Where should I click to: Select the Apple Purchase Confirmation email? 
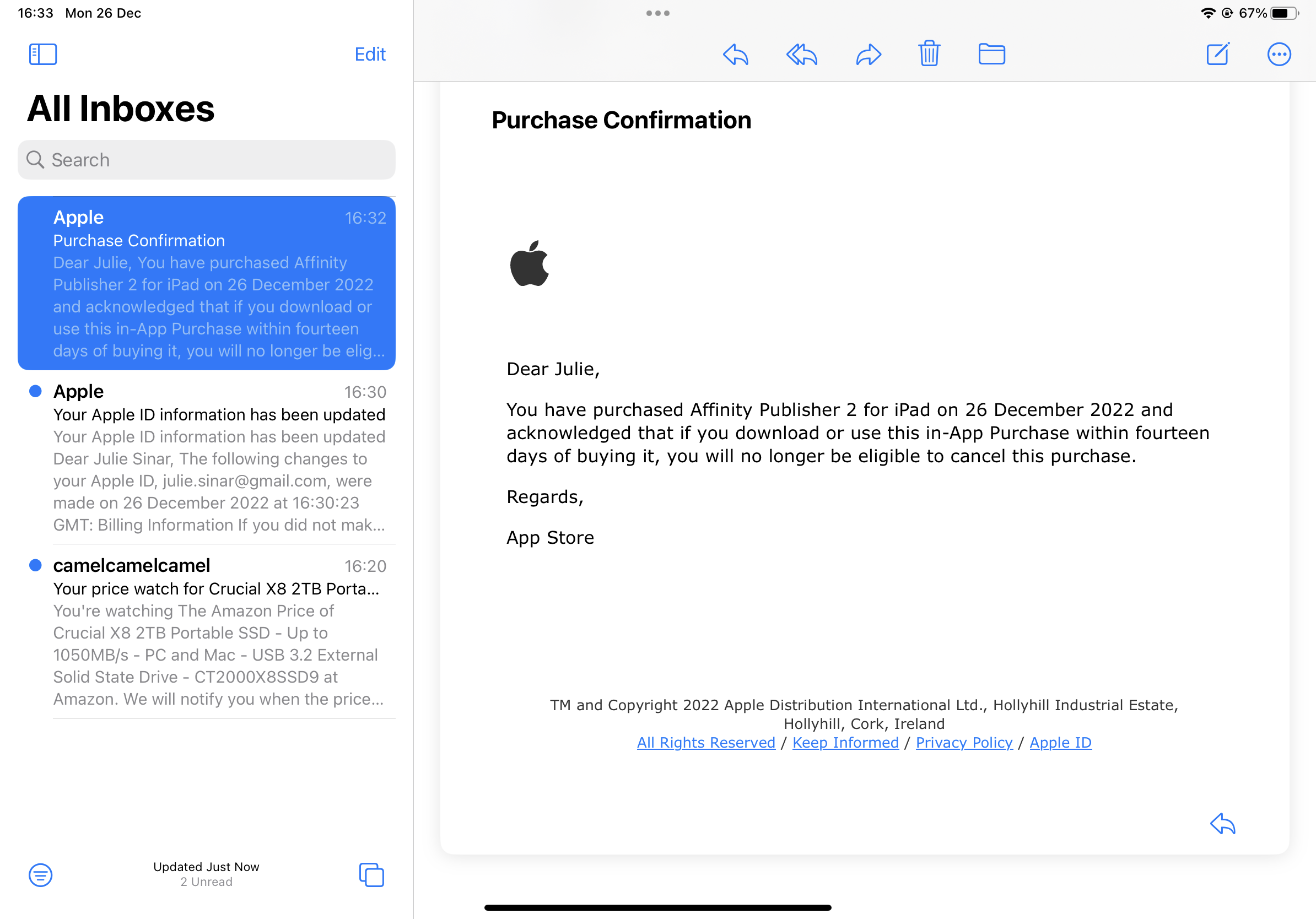[x=206, y=283]
